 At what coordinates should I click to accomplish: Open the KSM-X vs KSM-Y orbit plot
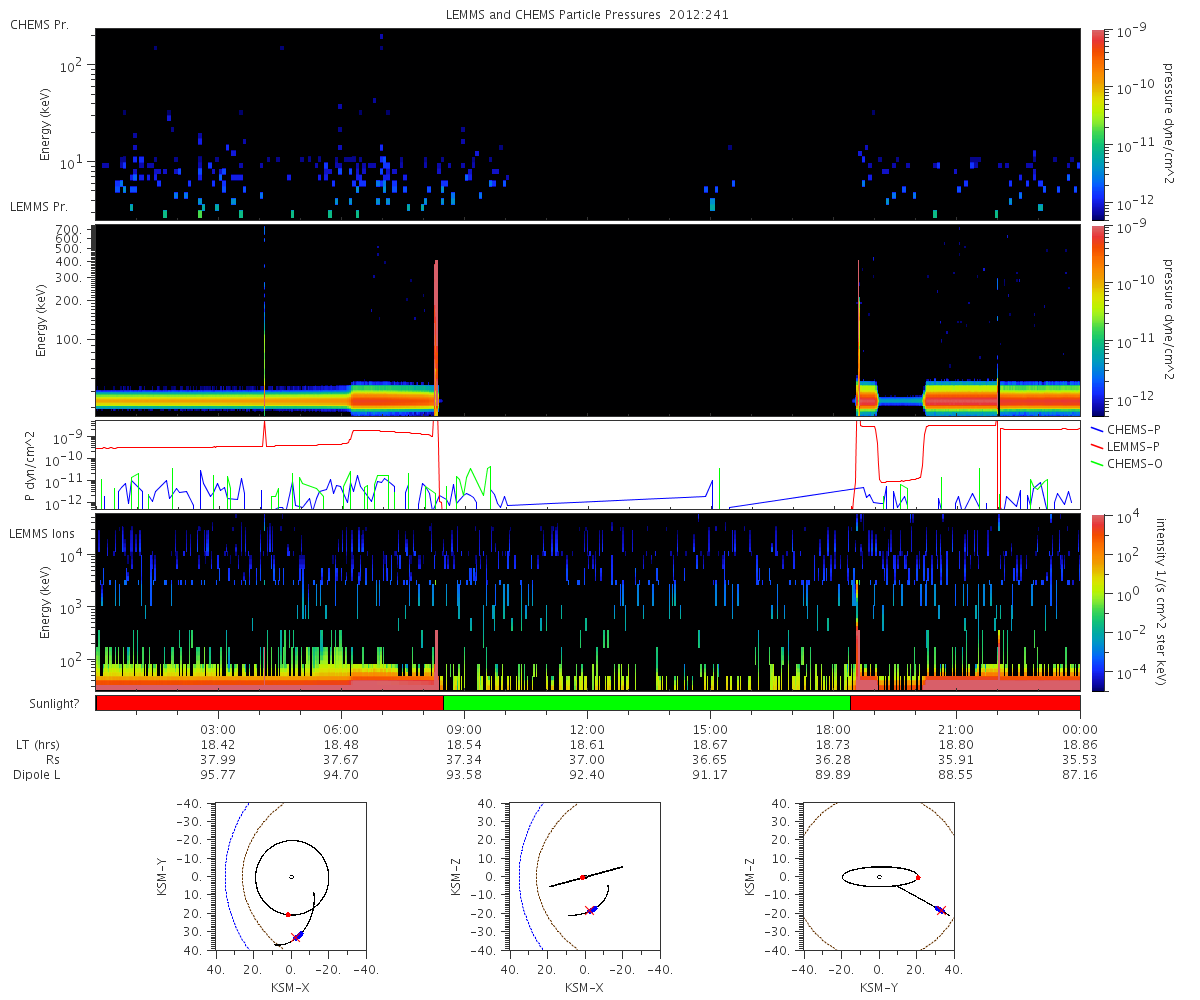point(291,877)
